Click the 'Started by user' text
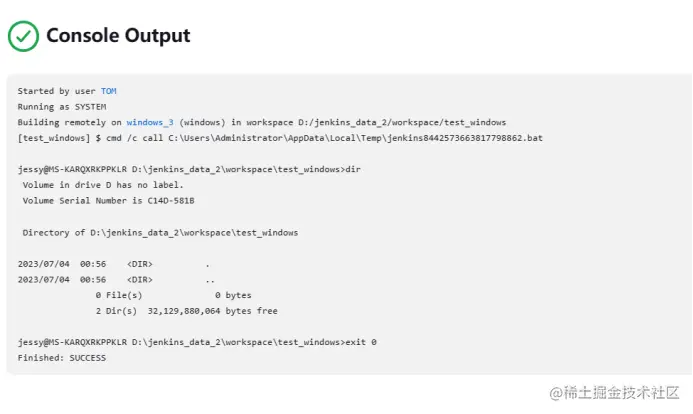 click(x=57, y=91)
